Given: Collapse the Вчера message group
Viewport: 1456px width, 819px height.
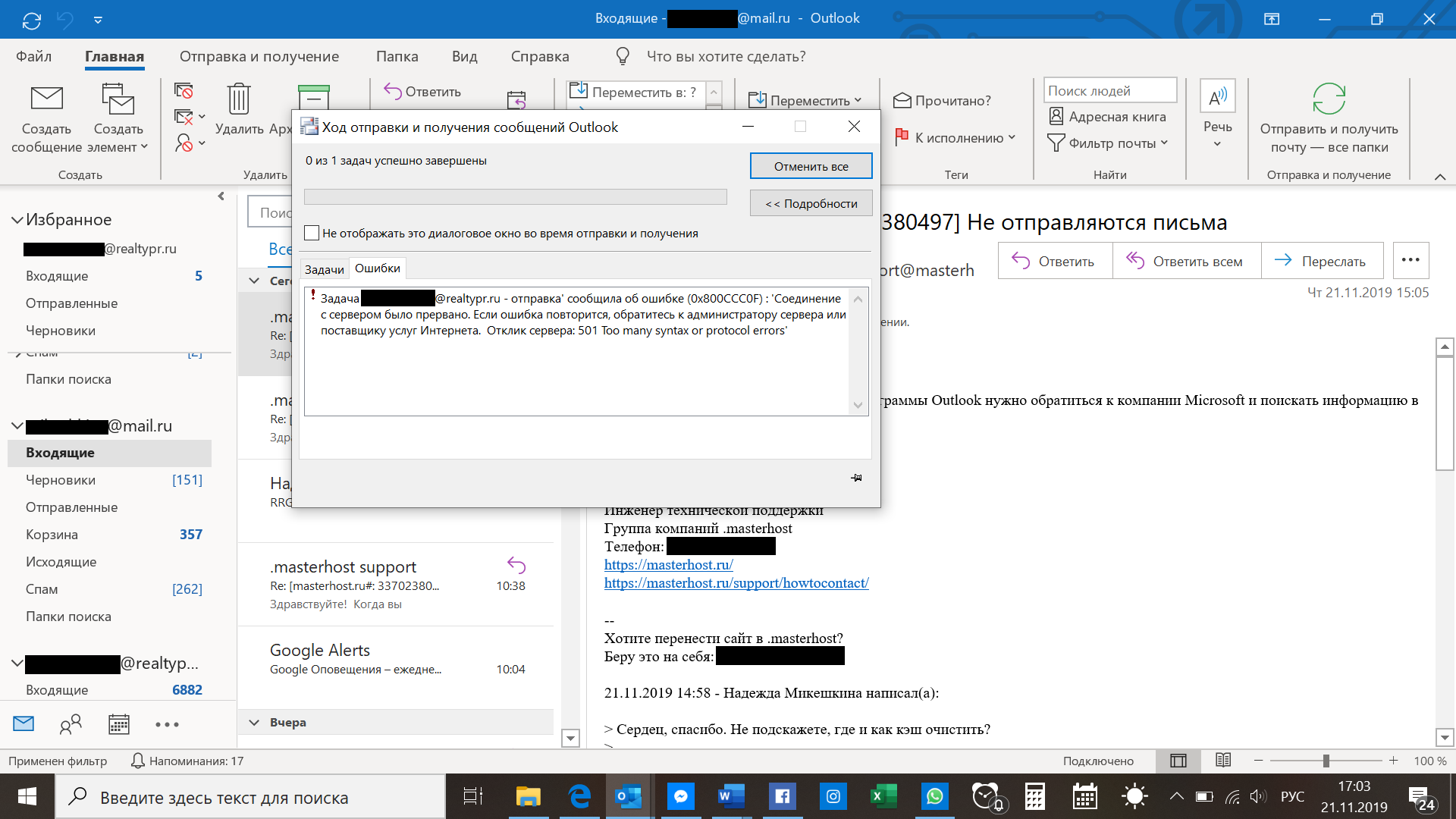Looking at the screenshot, I should point(254,723).
